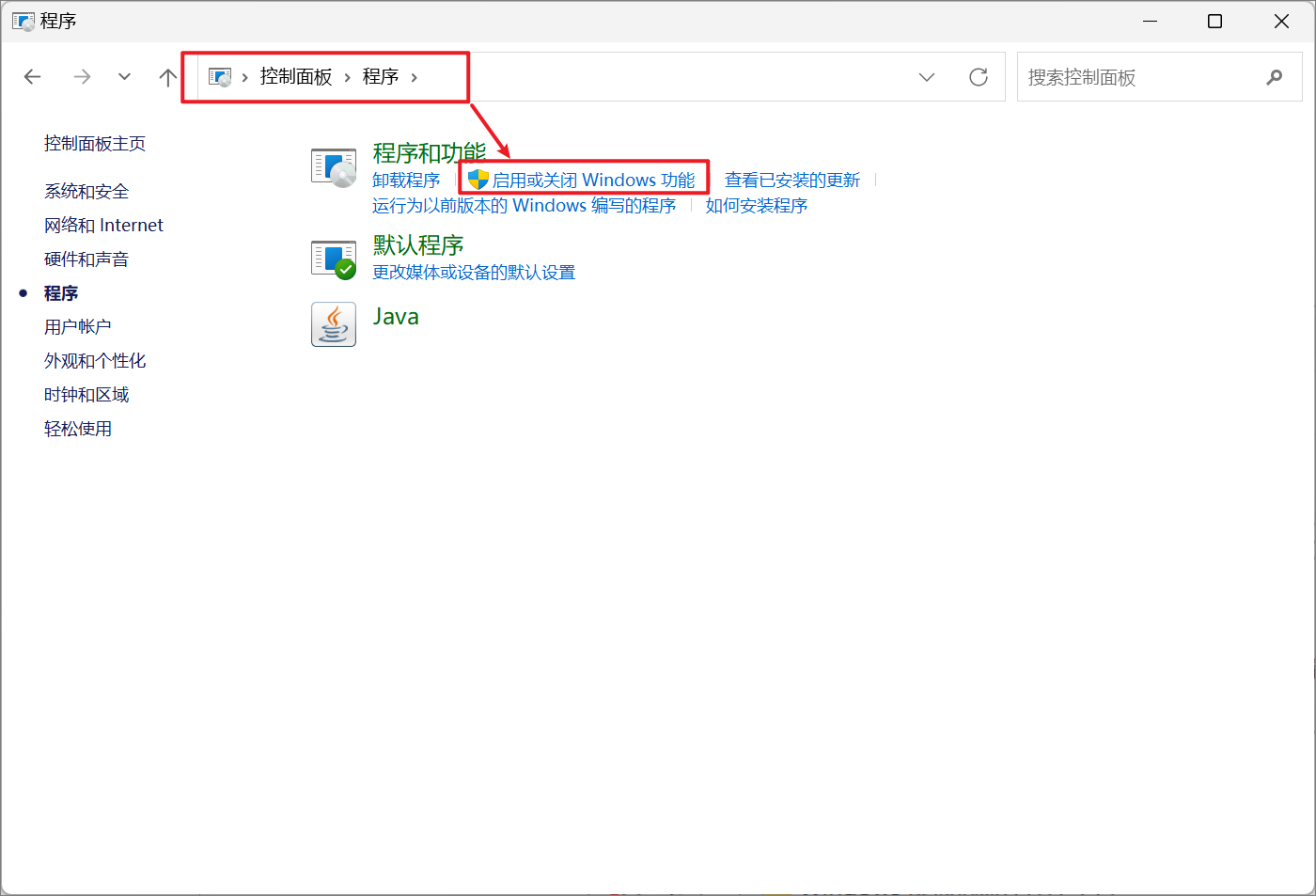
Task: Open 外观和个性化 category
Action: [x=95, y=361]
